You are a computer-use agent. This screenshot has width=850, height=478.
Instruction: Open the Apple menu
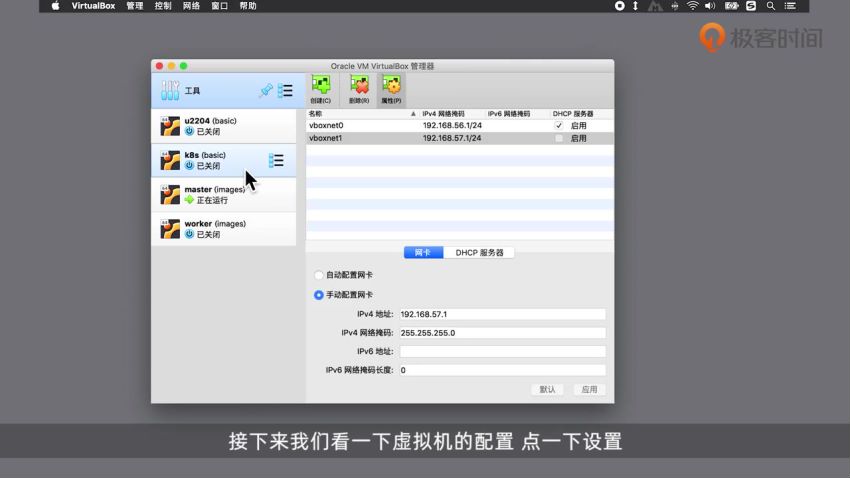pos(55,6)
